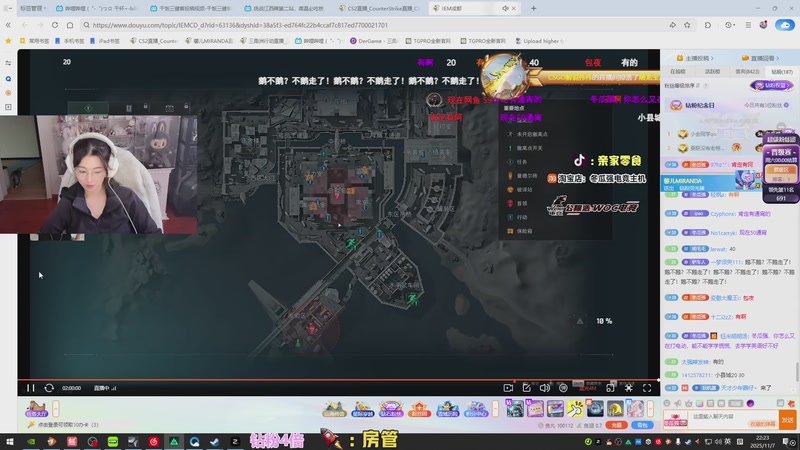Open the 标签管理 tab manager dropdown

point(33,8)
